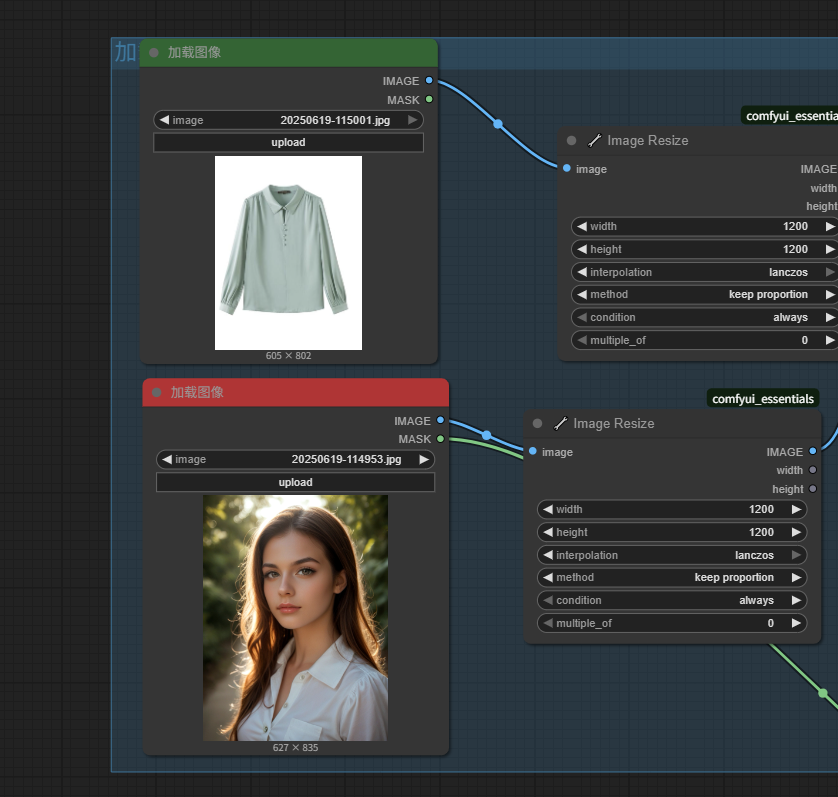Select next method option in lower Image Resize
This screenshot has width=838, height=797.
pyautogui.click(x=796, y=577)
